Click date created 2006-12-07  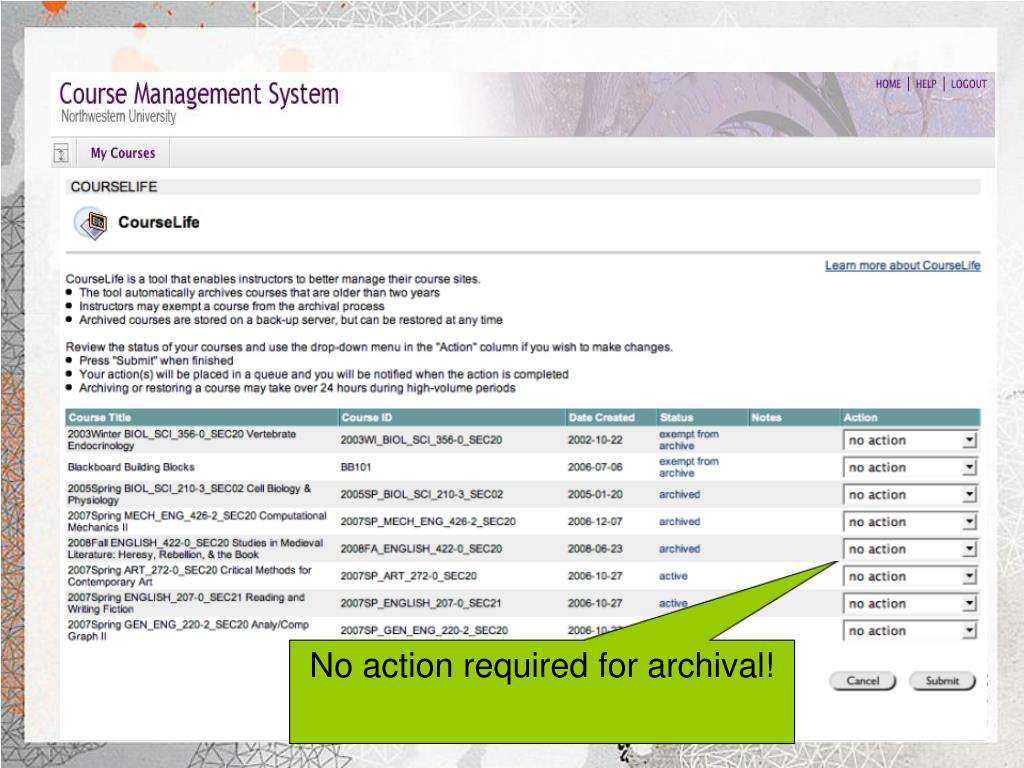pos(595,522)
